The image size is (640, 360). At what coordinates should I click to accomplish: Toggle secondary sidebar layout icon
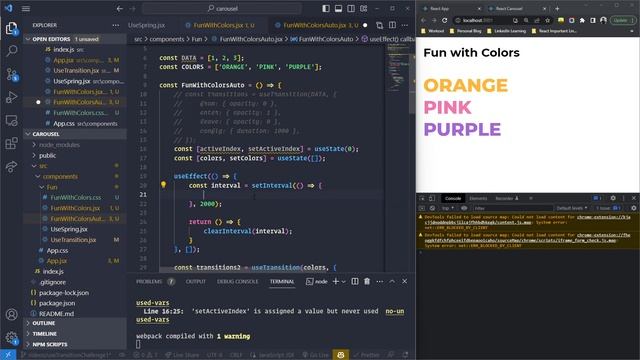point(351,8)
